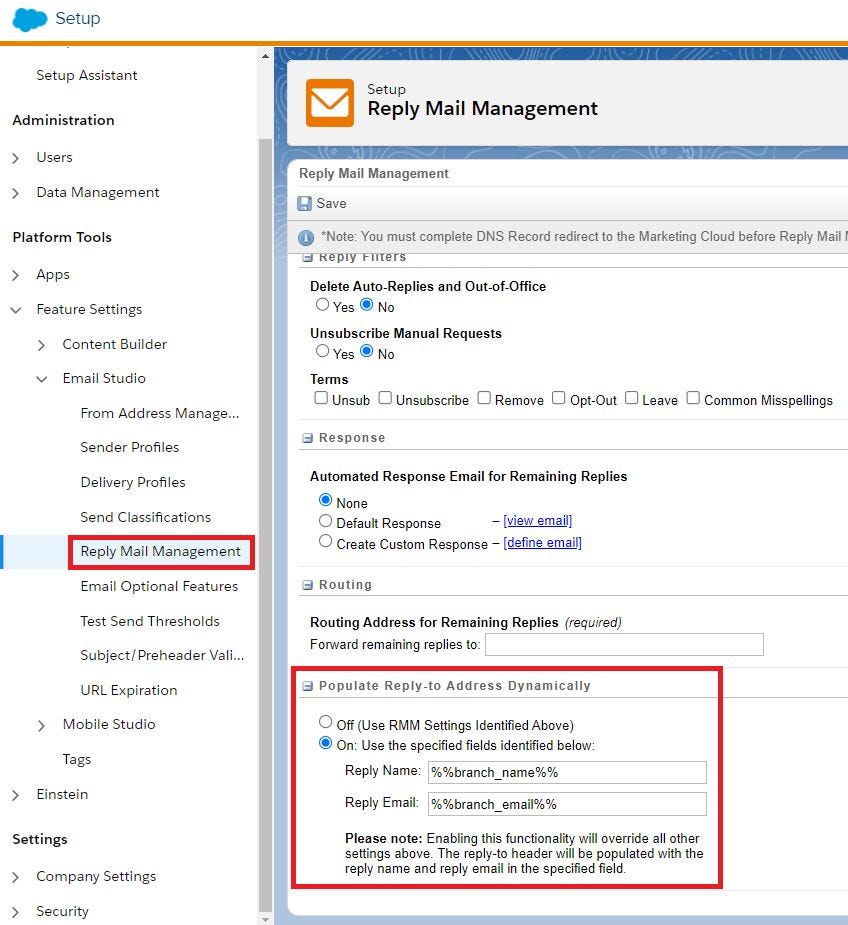This screenshot has height=925, width=848.
Task: Click sidebar scrollbar up arrow
Action: click(x=265, y=56)
